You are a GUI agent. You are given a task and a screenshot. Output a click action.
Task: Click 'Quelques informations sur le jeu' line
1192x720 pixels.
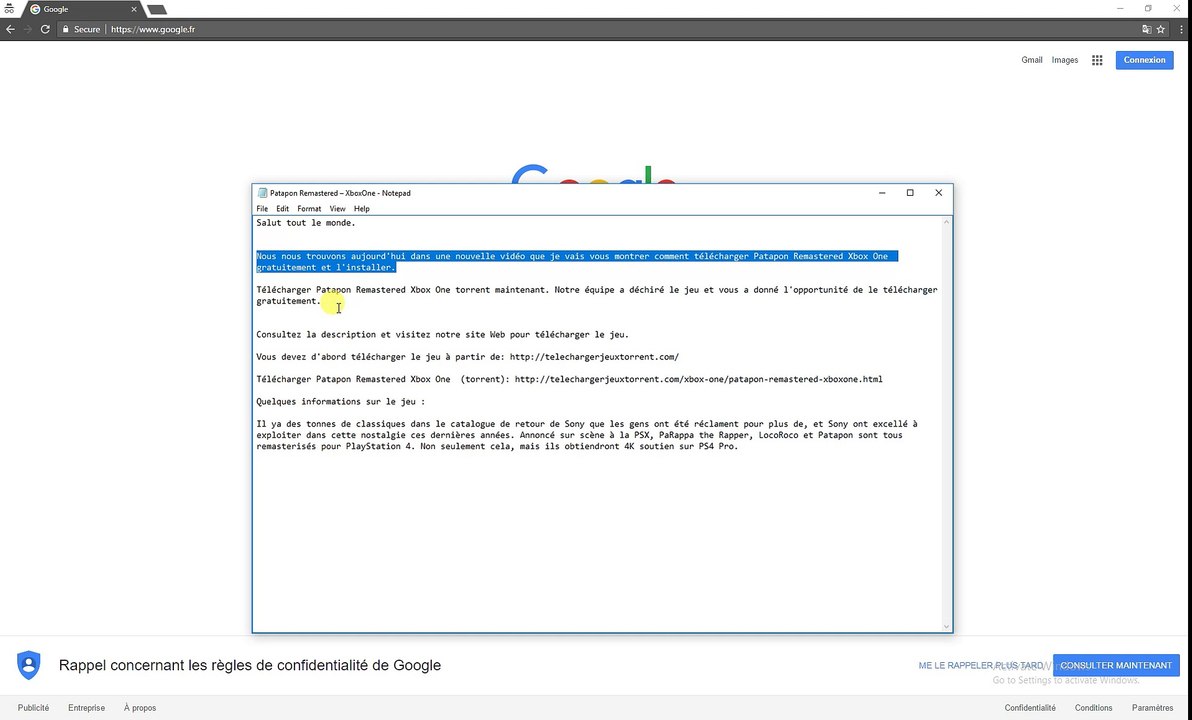[x=341, y=401]
